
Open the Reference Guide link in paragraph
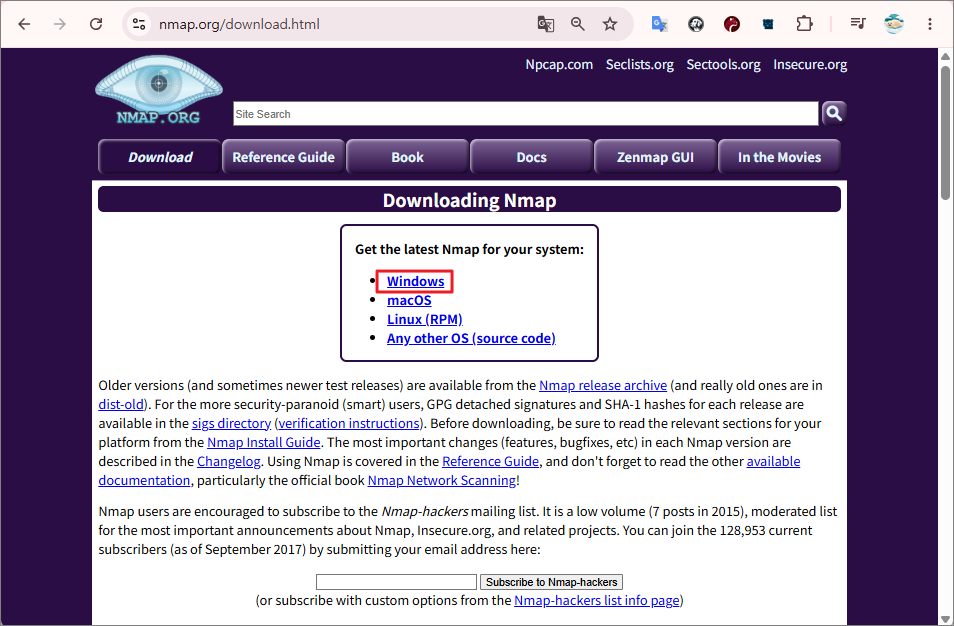(x=490, y=461)
